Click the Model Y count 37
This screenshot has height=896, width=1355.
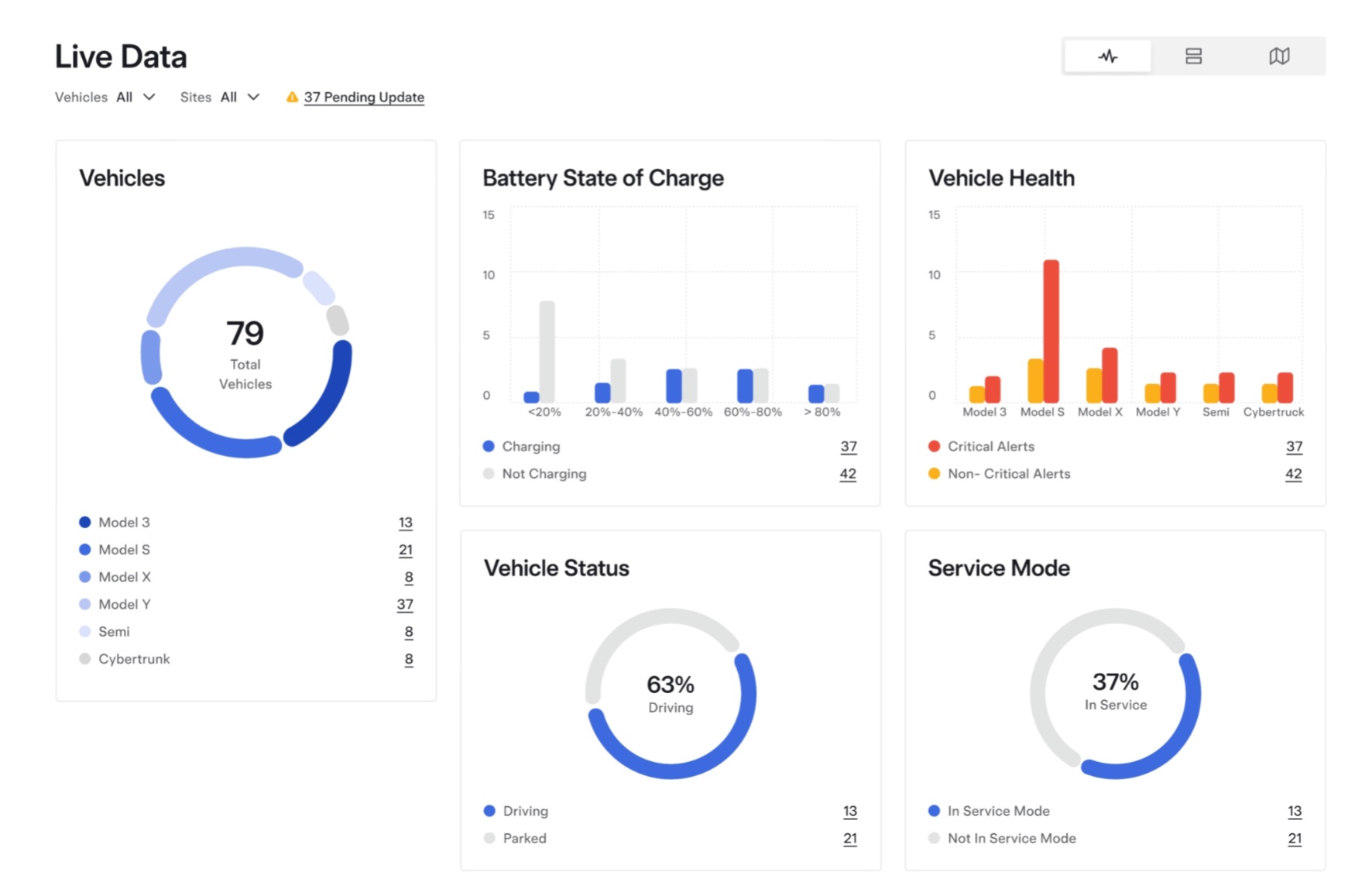(405, 604)
